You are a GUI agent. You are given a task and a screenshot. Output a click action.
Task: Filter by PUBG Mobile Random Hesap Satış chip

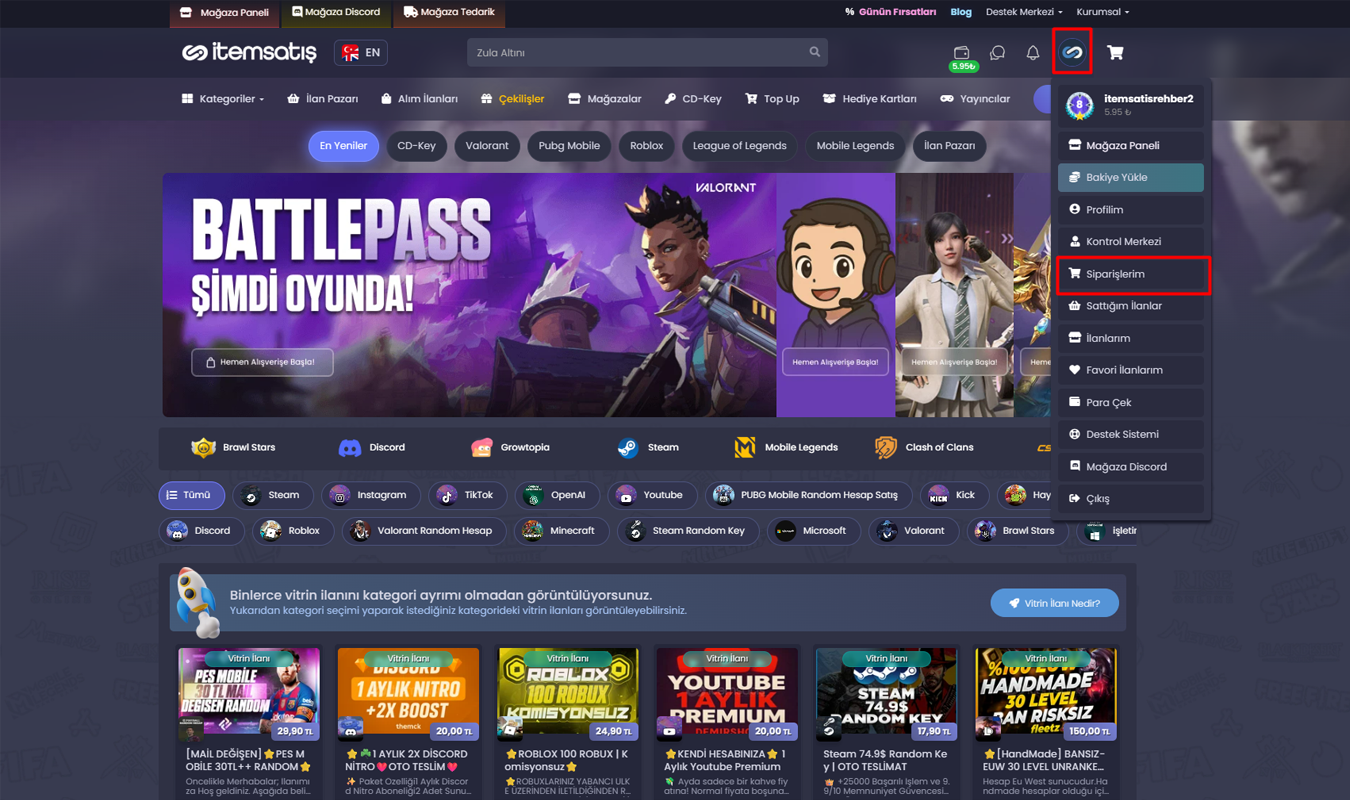point(808,495)
